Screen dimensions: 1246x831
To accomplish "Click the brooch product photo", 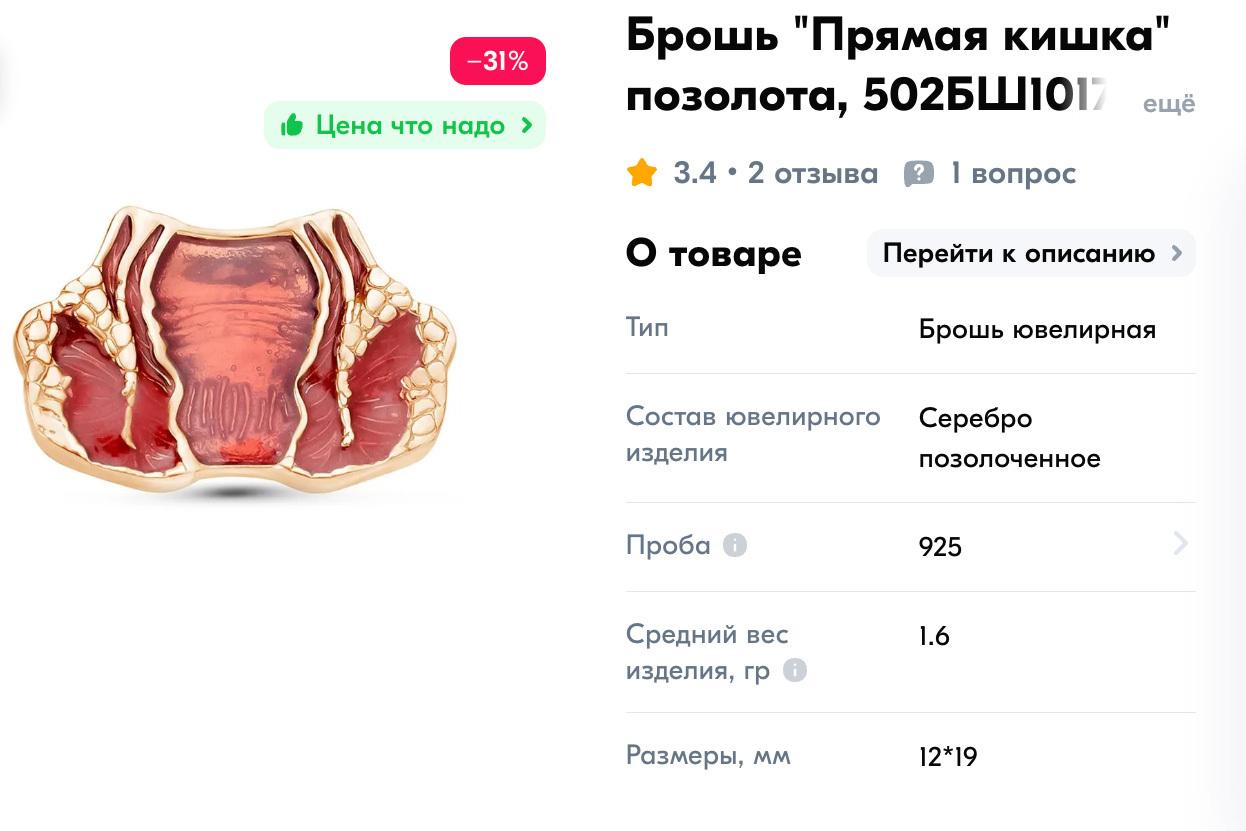I will [x=235, y=350].
